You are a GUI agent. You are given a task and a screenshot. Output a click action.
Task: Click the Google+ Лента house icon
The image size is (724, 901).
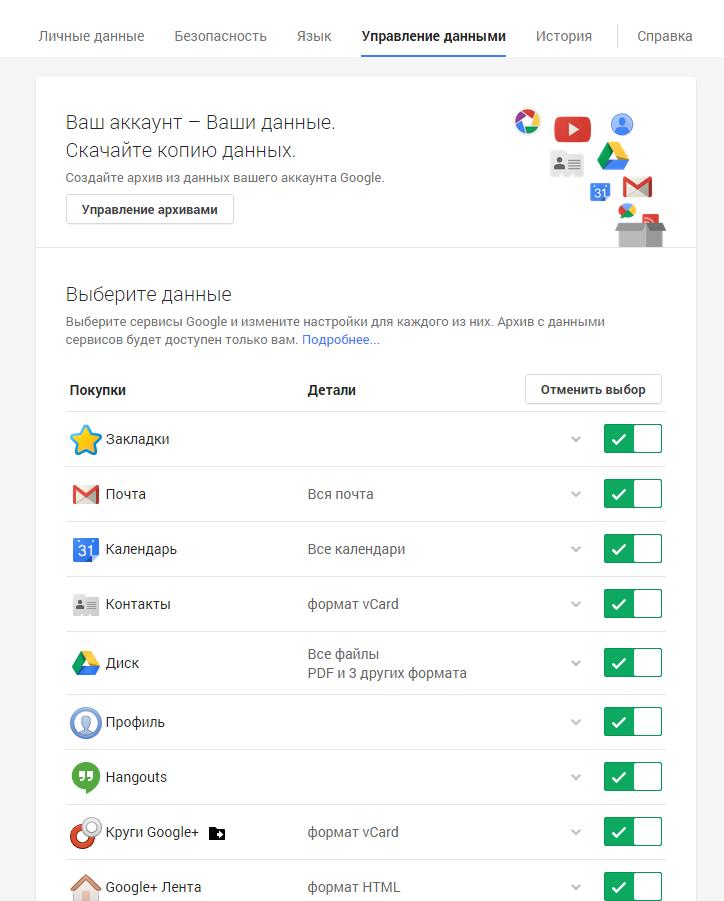click(86, 887)
